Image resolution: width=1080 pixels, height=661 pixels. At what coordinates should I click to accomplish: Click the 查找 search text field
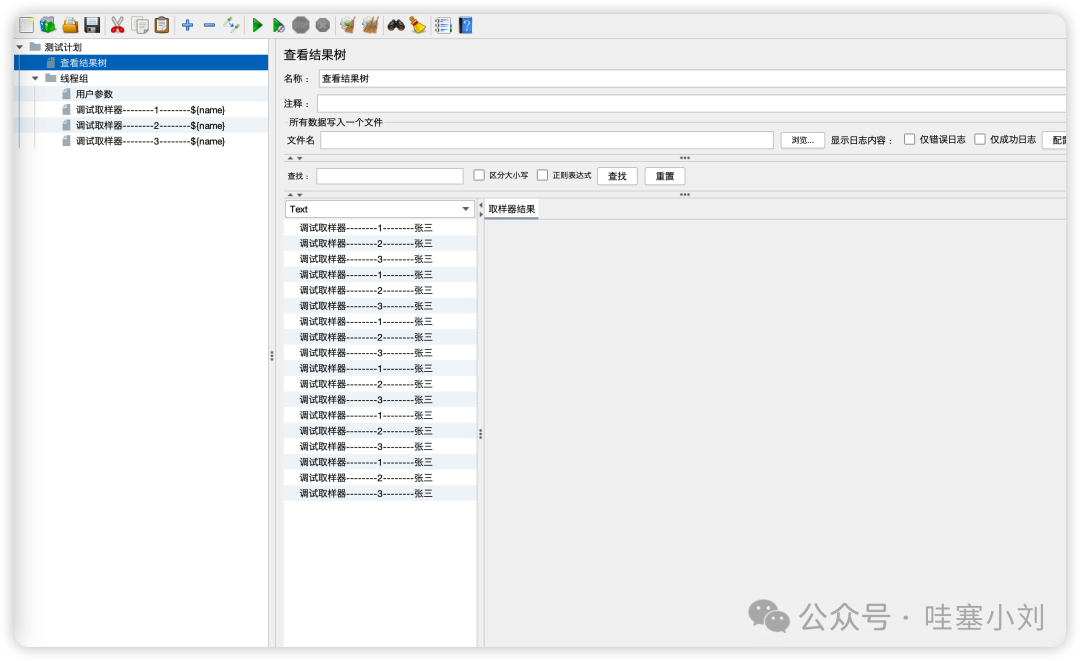[390, 176]
